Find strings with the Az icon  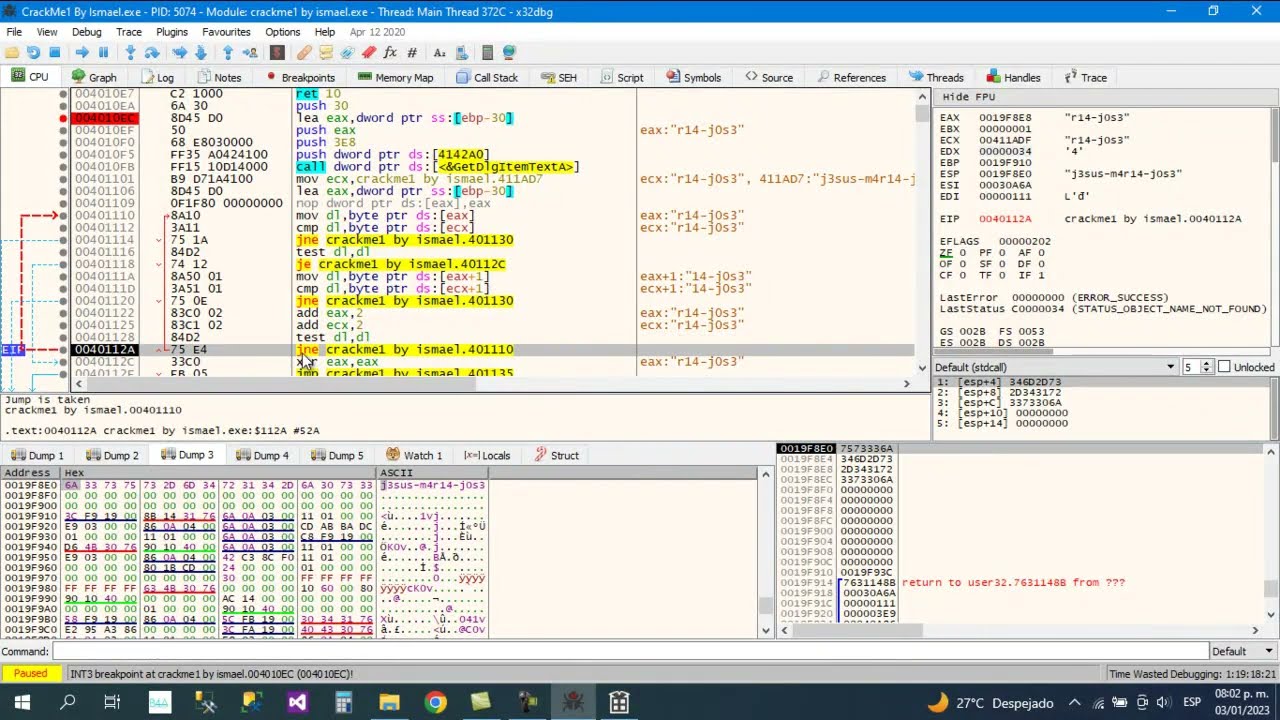439,52
